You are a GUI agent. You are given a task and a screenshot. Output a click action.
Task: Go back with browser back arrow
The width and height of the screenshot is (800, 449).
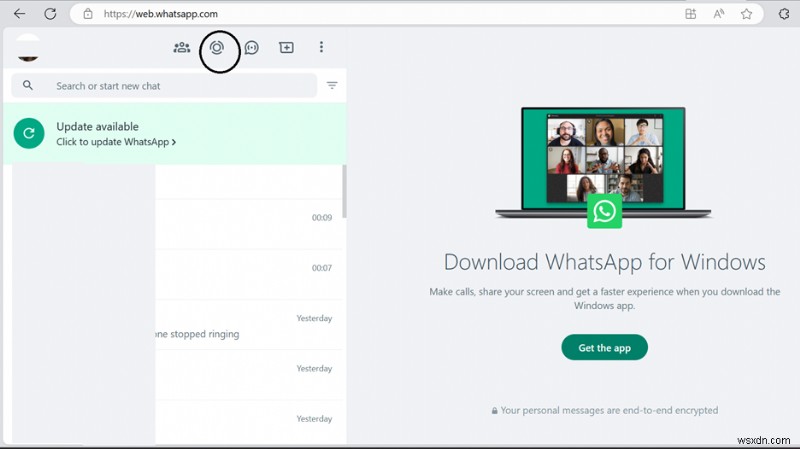click(x=19, y=14)
